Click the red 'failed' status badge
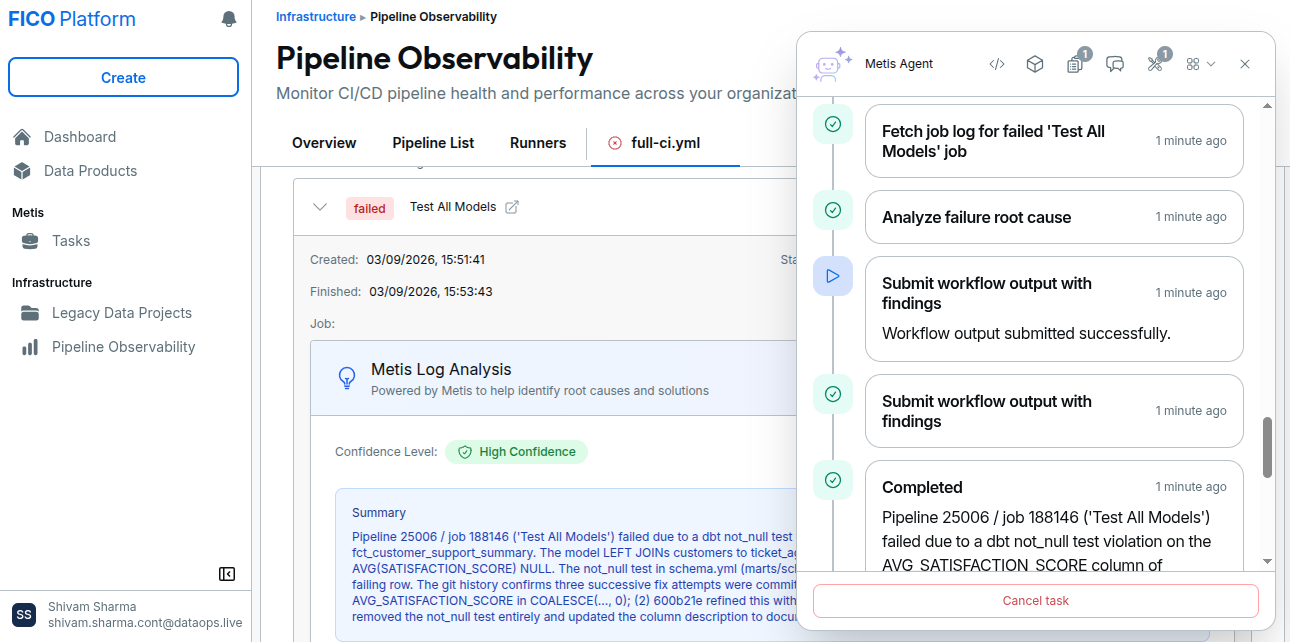The image size is (1290, 642). click(x=370, y=208)
